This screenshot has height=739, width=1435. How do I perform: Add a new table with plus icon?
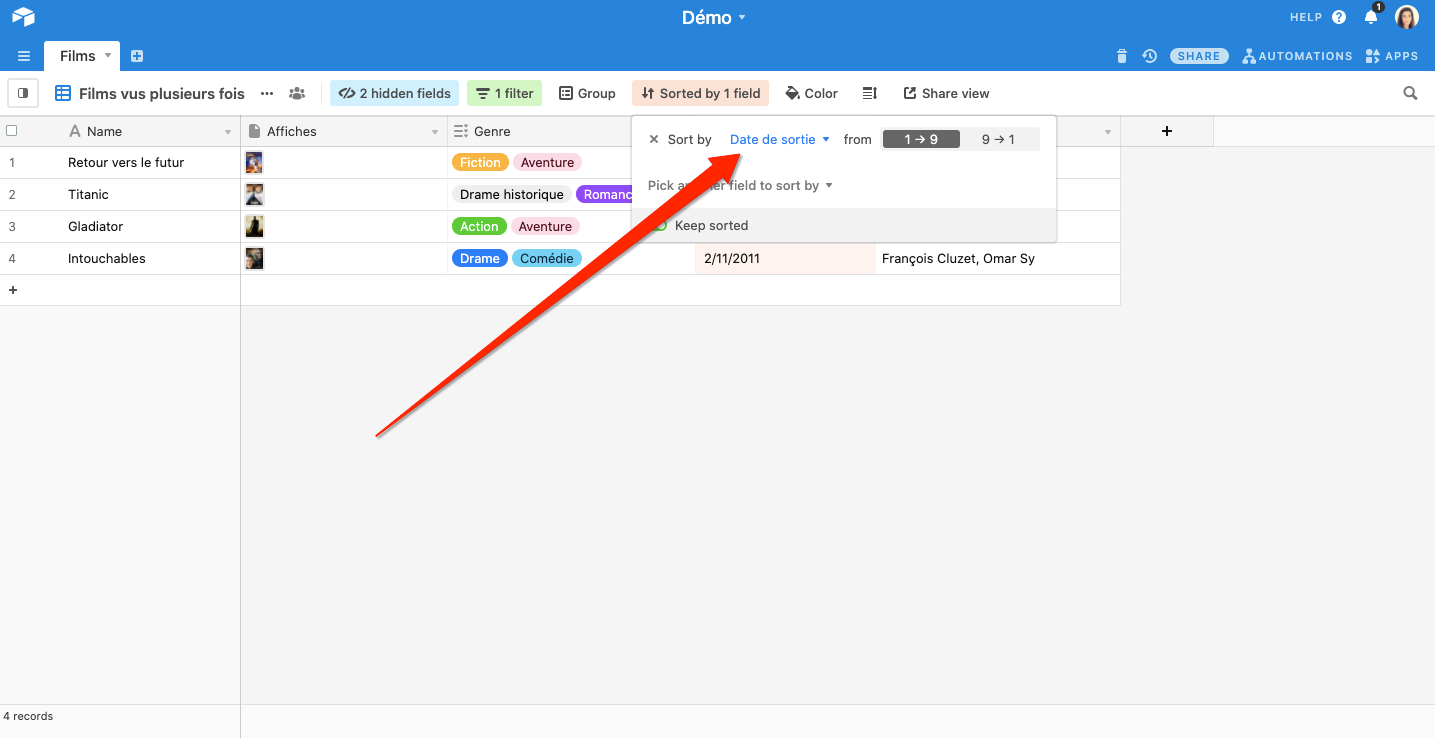click(x=137, y=56)
